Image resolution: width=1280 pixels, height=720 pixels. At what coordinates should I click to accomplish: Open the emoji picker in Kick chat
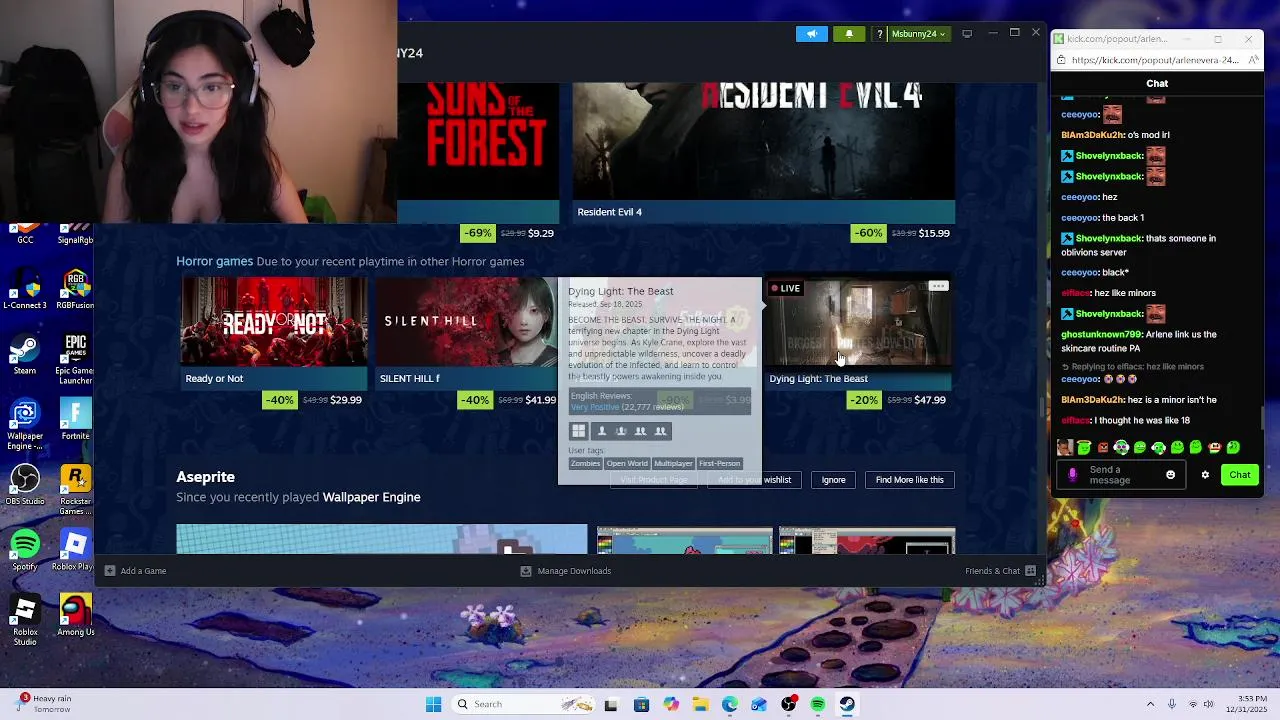pyautogui.click(x=1171, y=475)
